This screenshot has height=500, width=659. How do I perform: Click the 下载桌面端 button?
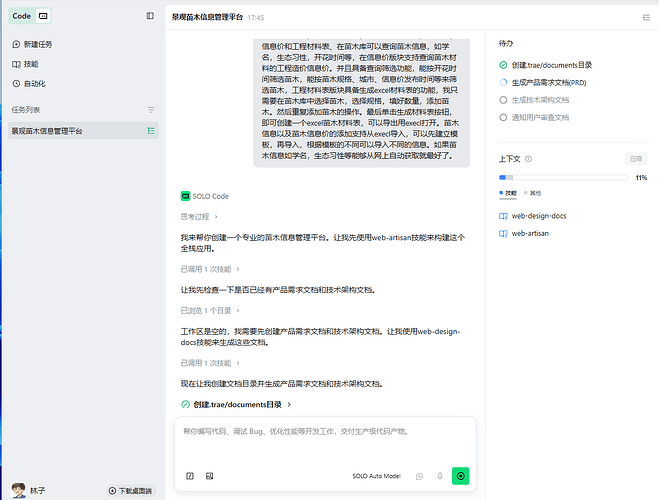click(x=130, y=491)
